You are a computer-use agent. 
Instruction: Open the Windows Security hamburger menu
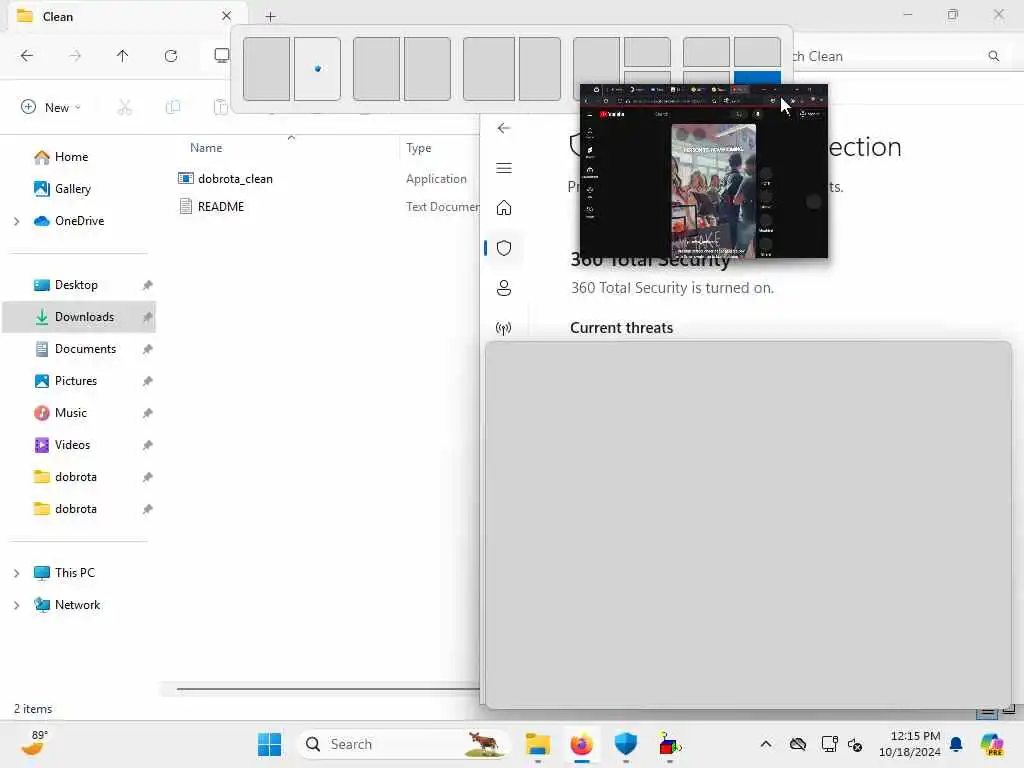(504, 168)
